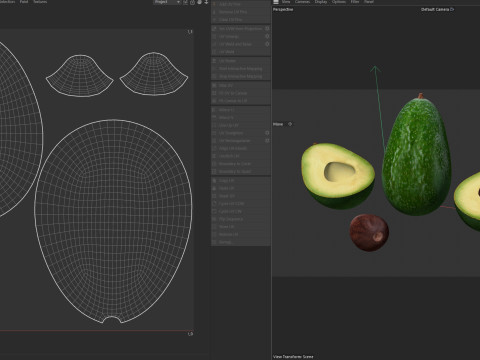
Task: Run the UV Relax command
Action: coord(241,61)
